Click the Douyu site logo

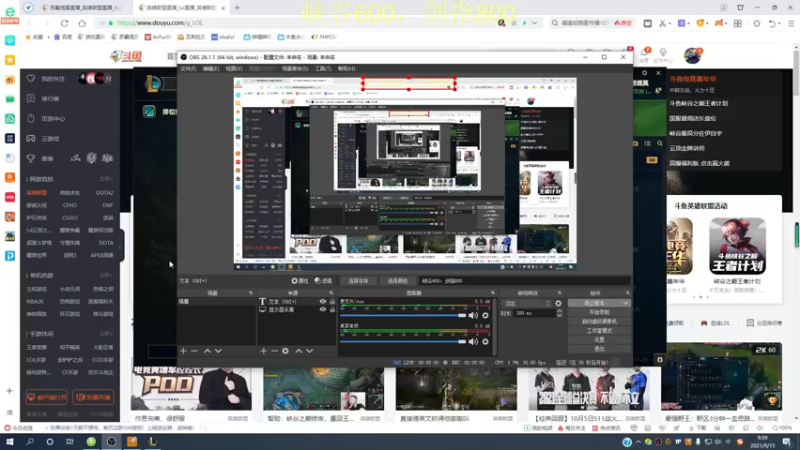(126, 56)
